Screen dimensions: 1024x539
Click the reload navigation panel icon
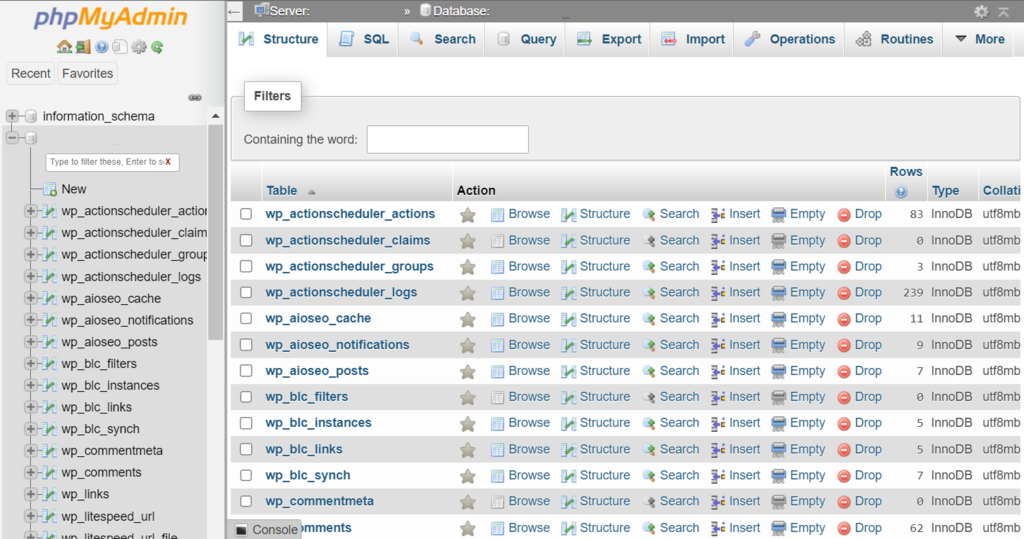point(157,47)
